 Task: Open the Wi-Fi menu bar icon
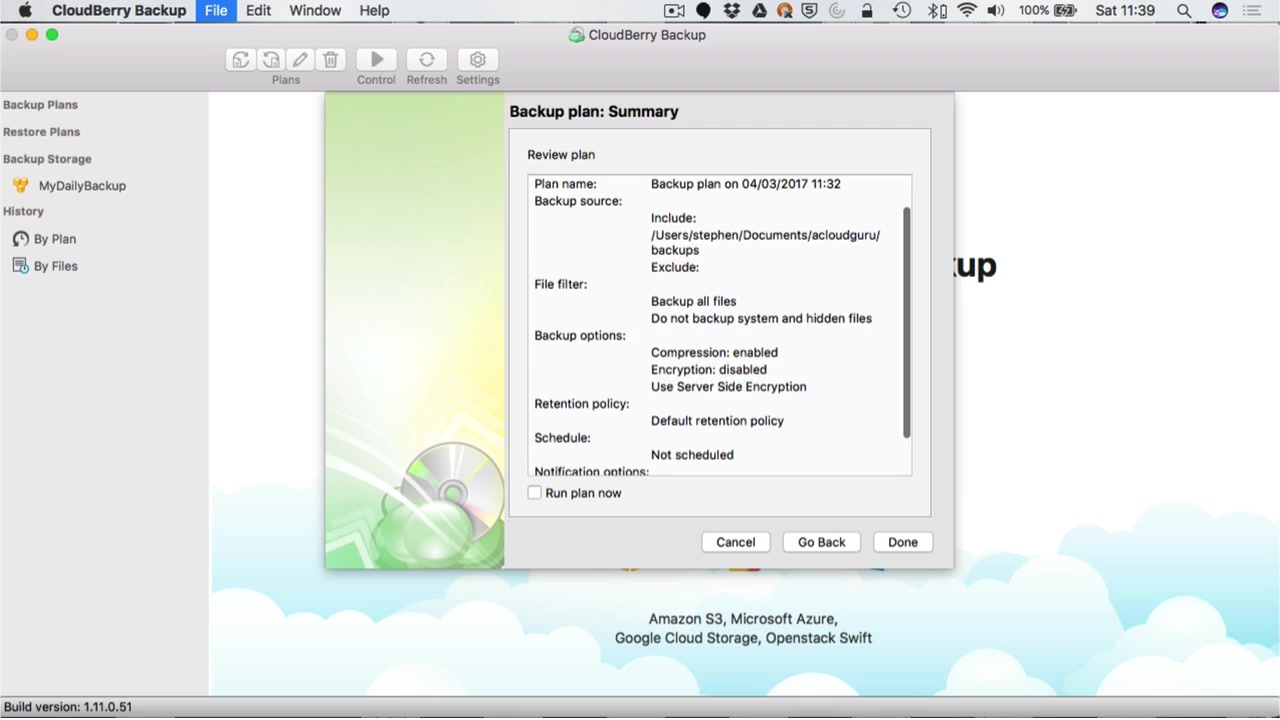[967, 11]
